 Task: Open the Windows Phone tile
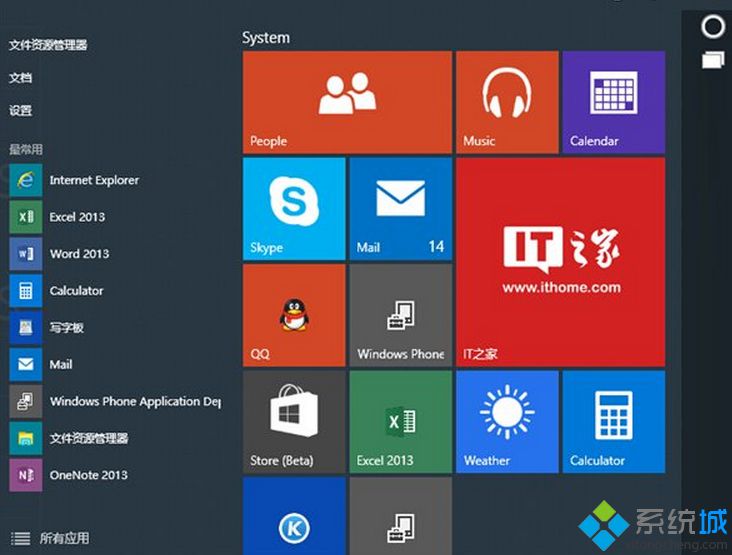click(x=401, y=315)
